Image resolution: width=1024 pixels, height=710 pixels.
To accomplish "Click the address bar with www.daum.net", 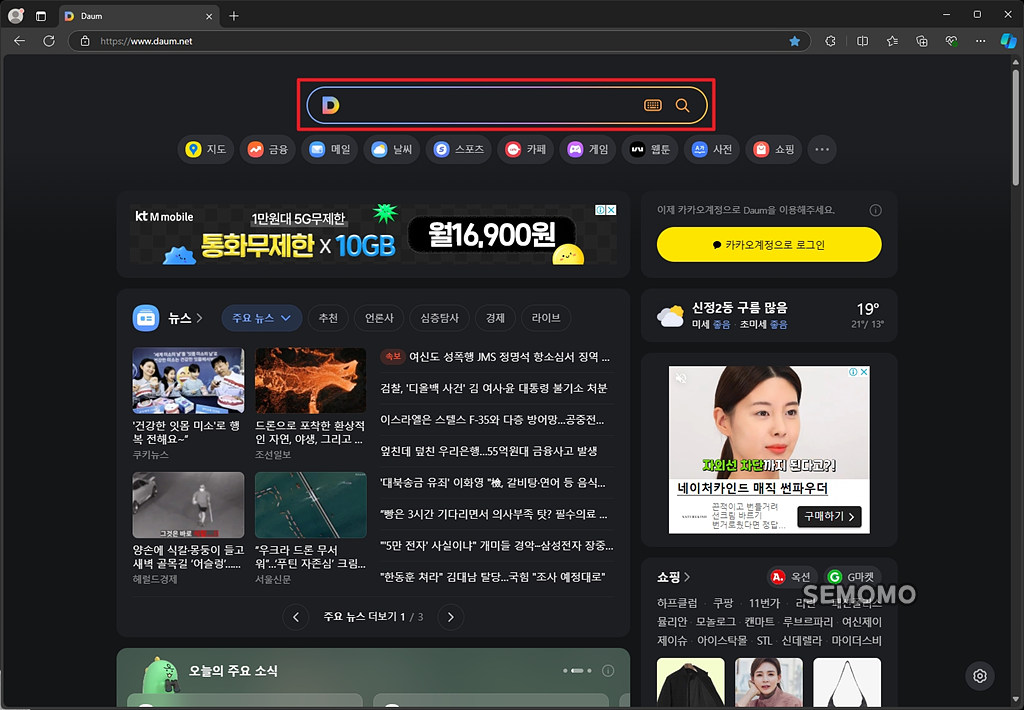I will (438, 41).
